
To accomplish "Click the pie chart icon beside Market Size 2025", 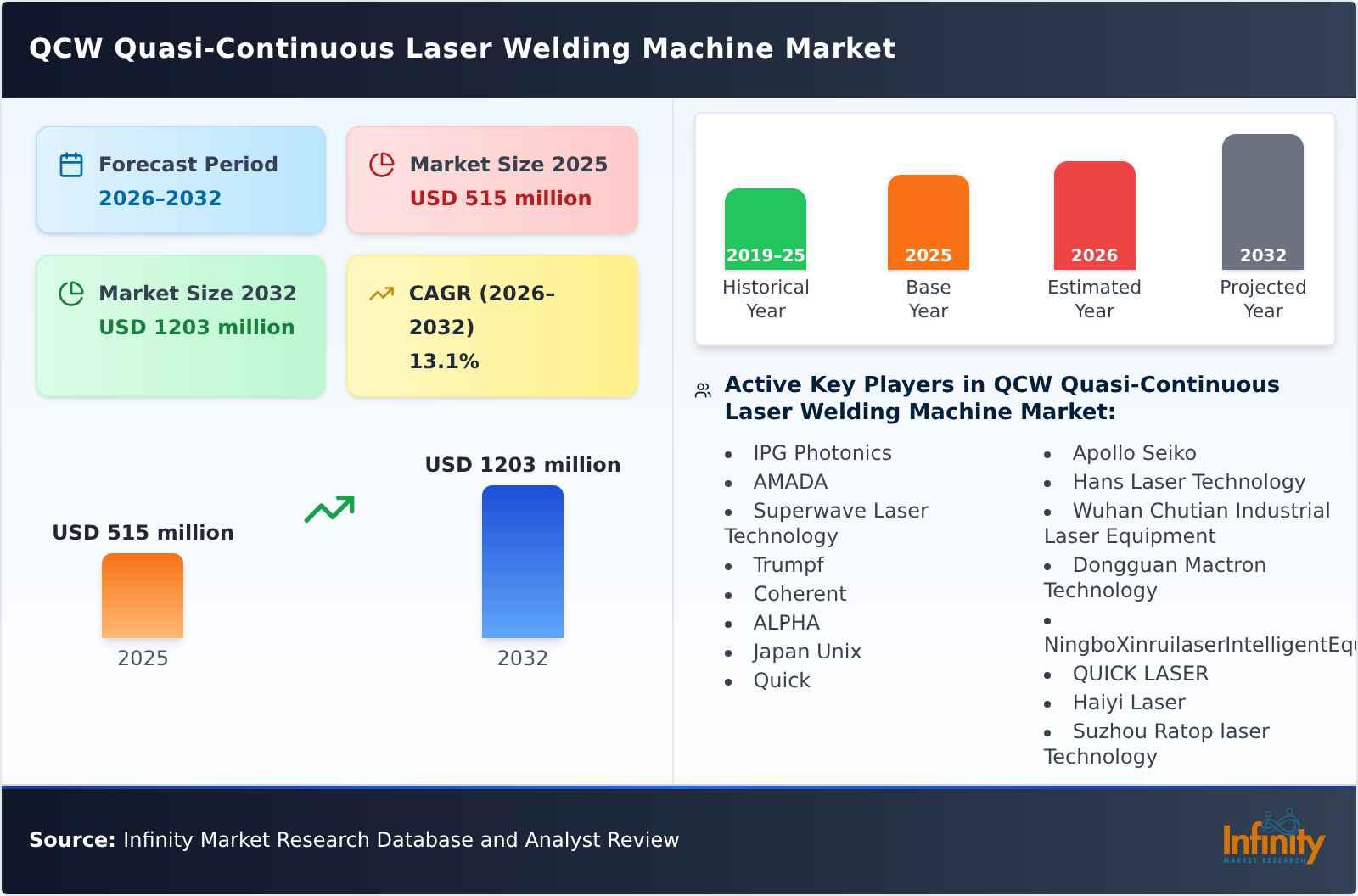I will [382, 165].
